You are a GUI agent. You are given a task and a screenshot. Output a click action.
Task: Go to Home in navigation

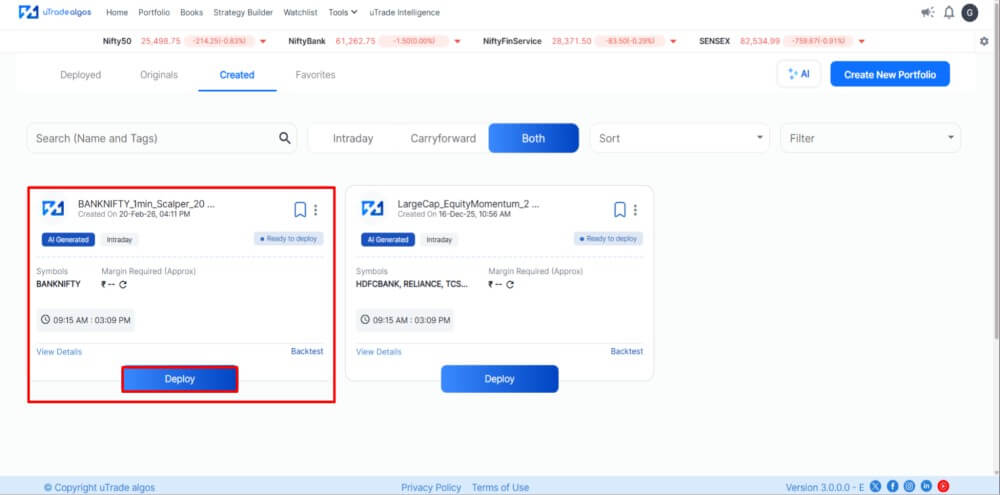[x=117, y=12]
